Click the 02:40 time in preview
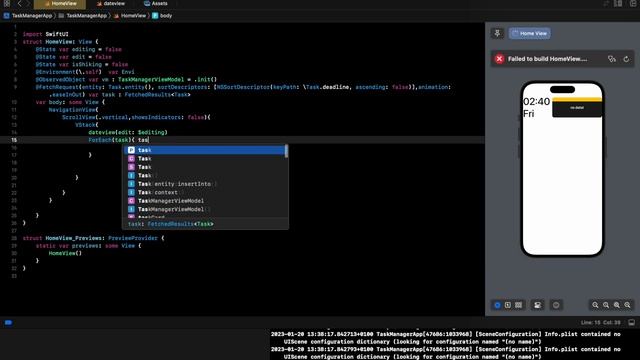This screenshot has height=360, width=640. pos(536,102)
